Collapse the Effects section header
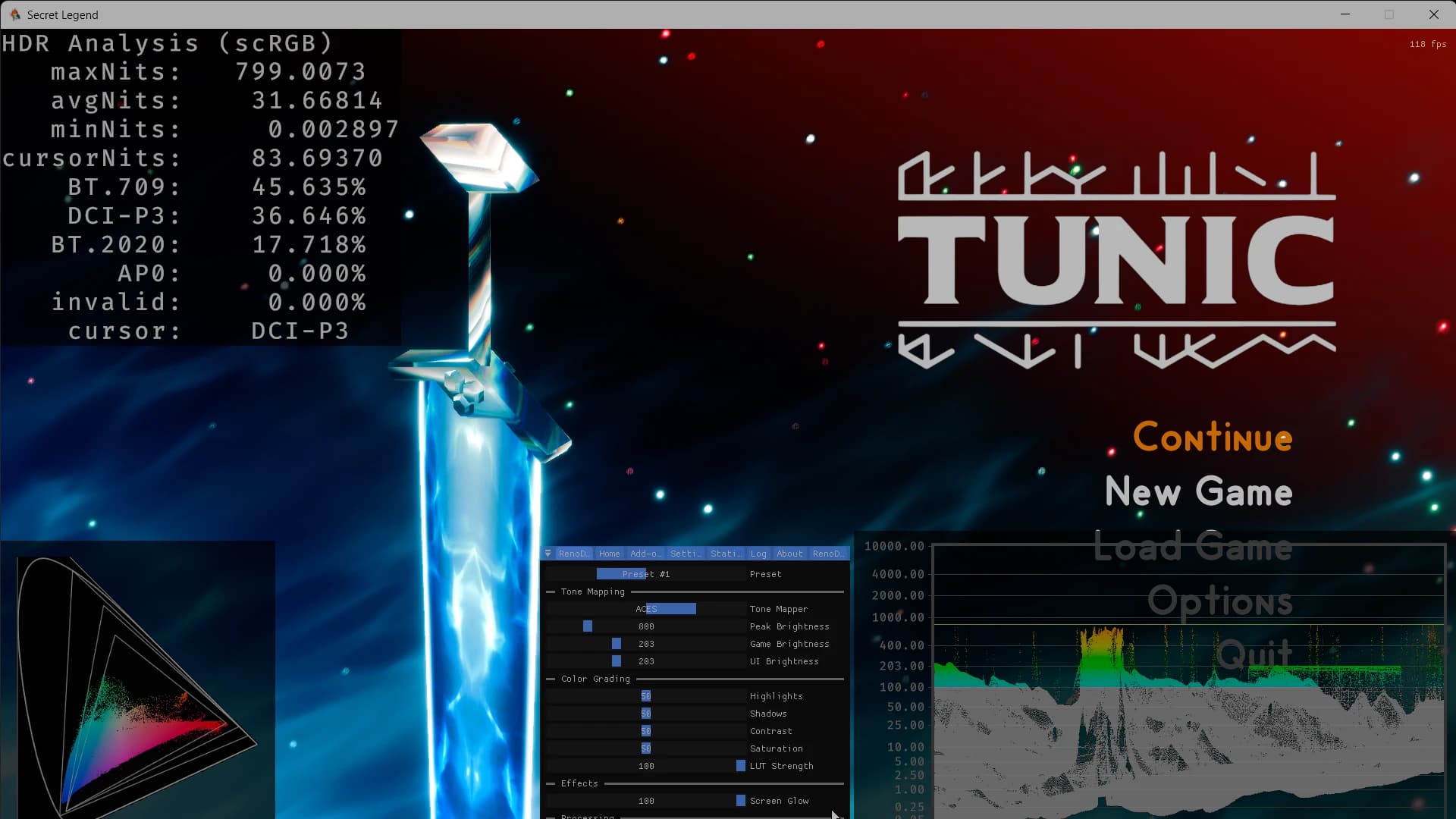 (579, 783)
